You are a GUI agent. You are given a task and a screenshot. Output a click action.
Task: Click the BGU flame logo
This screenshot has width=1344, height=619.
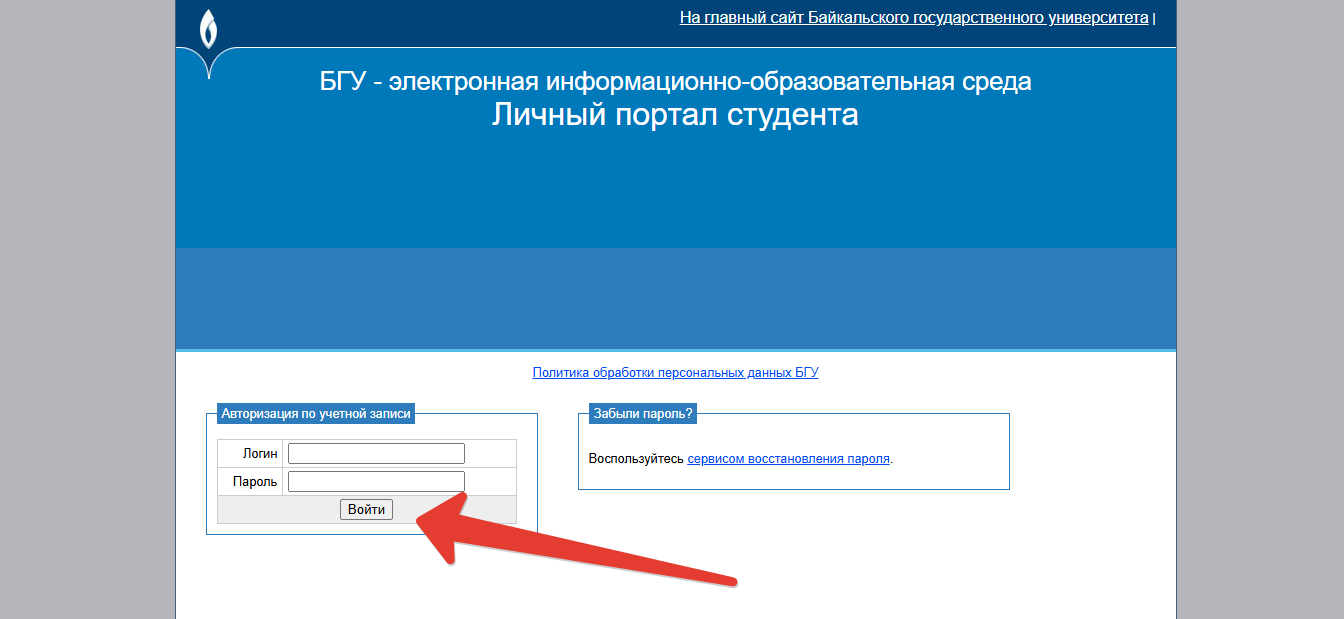click(208, 30)
